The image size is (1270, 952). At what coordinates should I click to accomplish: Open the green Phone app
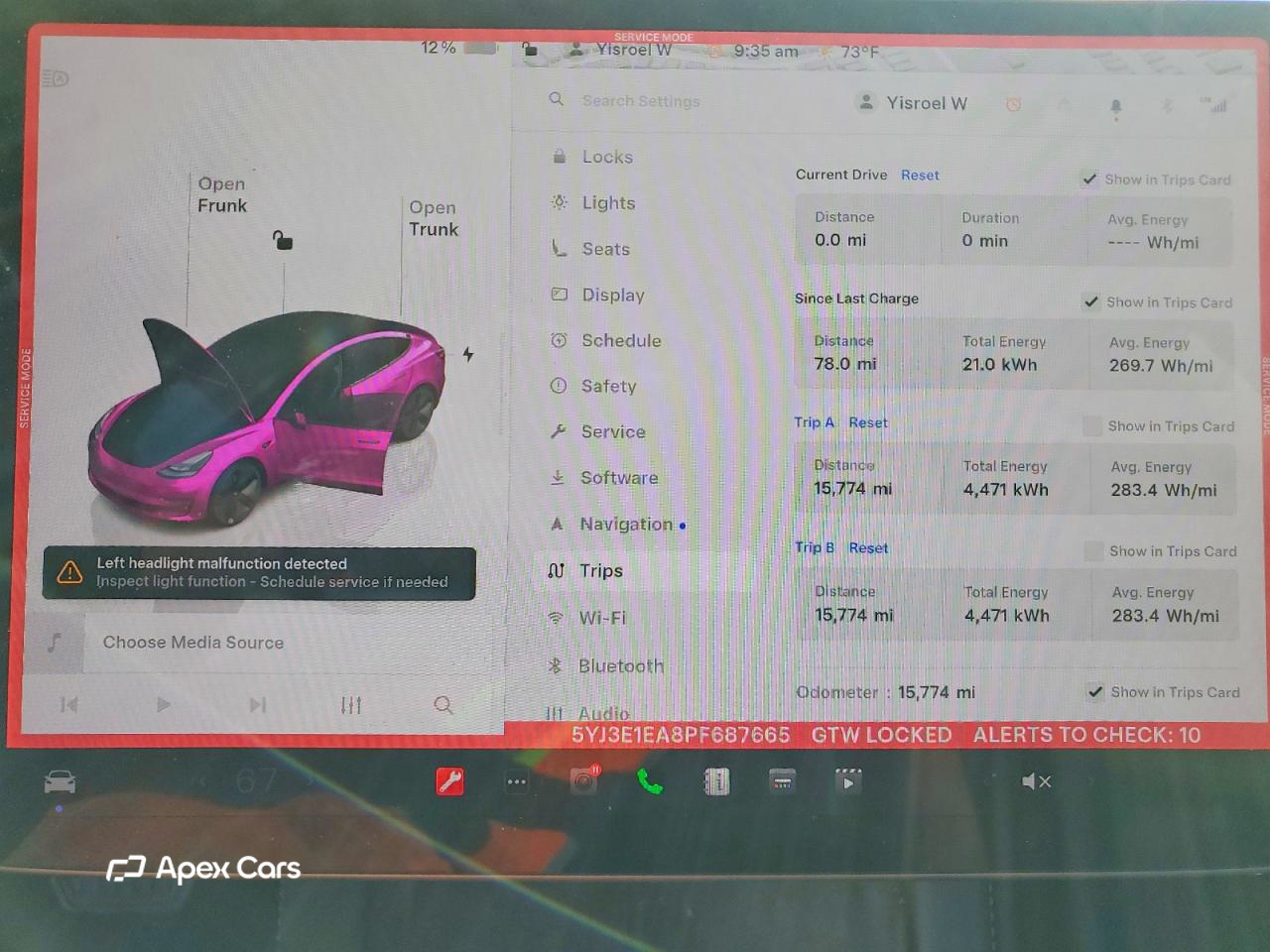point(650,781)
